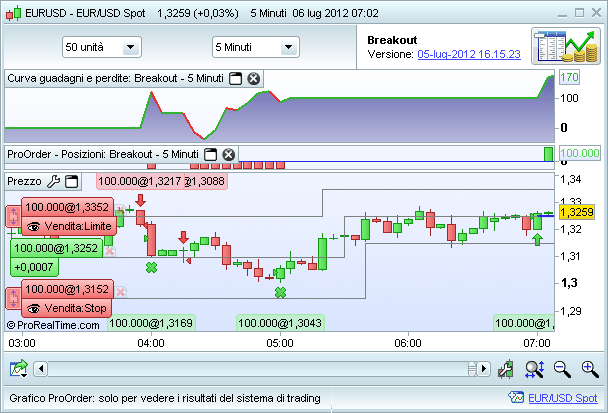Maximize the ProOrder Posizioni panel
The width and height of the screenshot is (608, 413).
(211, 154)
